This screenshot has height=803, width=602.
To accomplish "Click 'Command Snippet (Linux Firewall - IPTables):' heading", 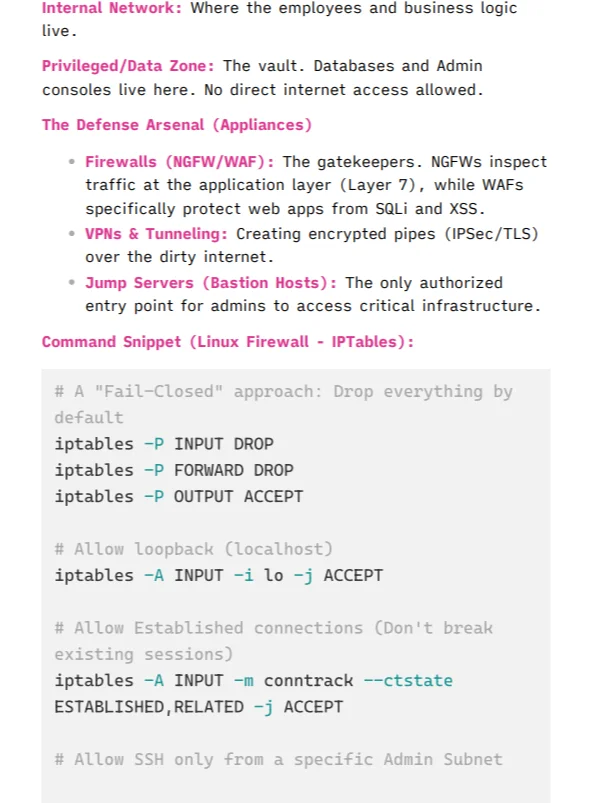I will [228, 342].
